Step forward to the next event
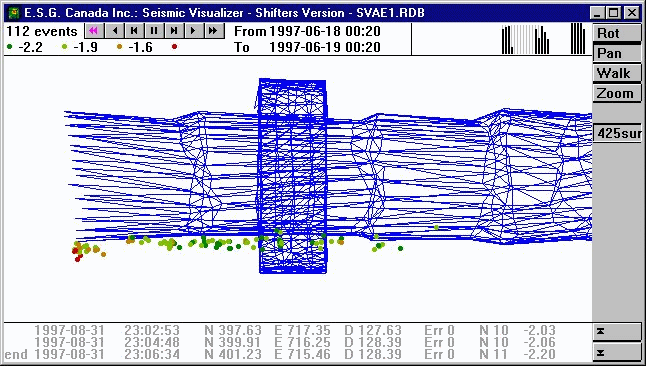 pos(174,30)
